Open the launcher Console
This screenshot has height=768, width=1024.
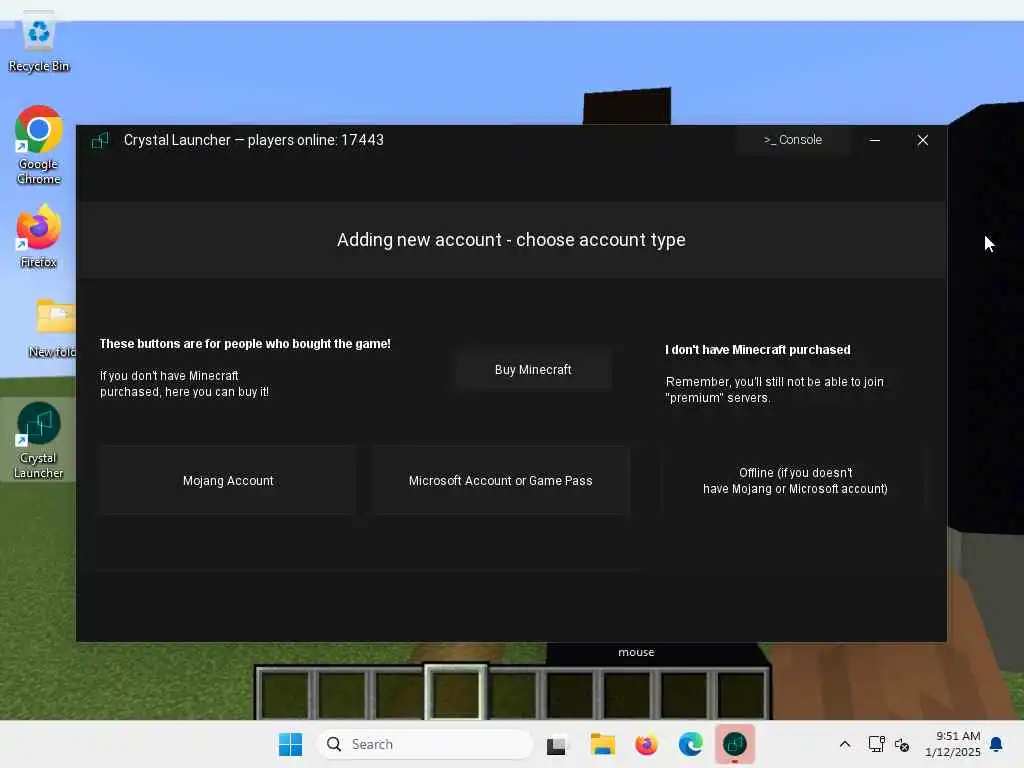click(793, 140)
